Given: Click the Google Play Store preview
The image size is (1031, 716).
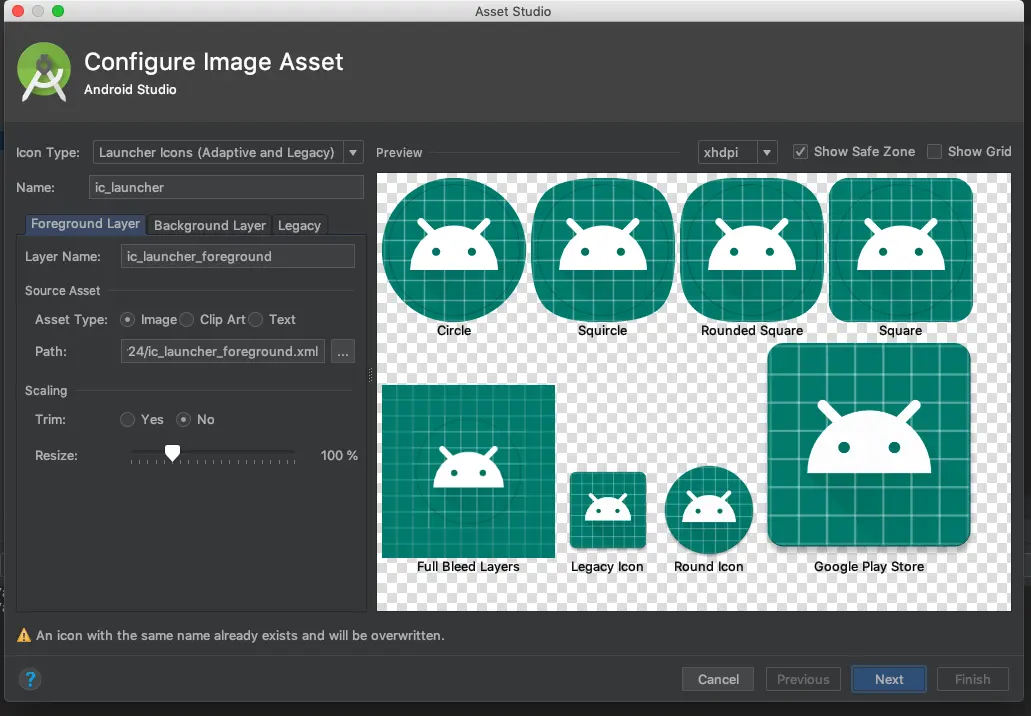Looking at the screenshot, I should [x=869, y=445].
